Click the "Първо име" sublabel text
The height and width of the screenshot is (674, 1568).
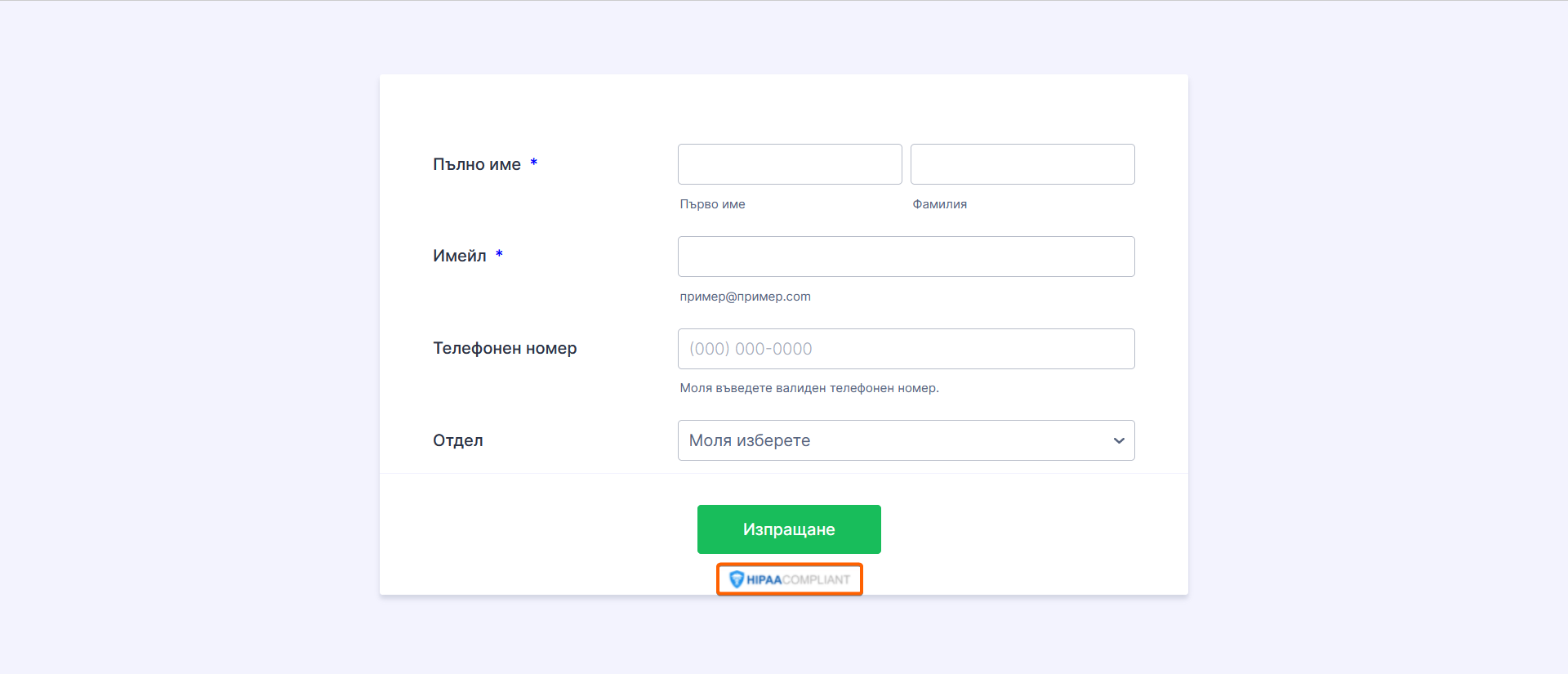pyautogui.click(x=712, y=204)
